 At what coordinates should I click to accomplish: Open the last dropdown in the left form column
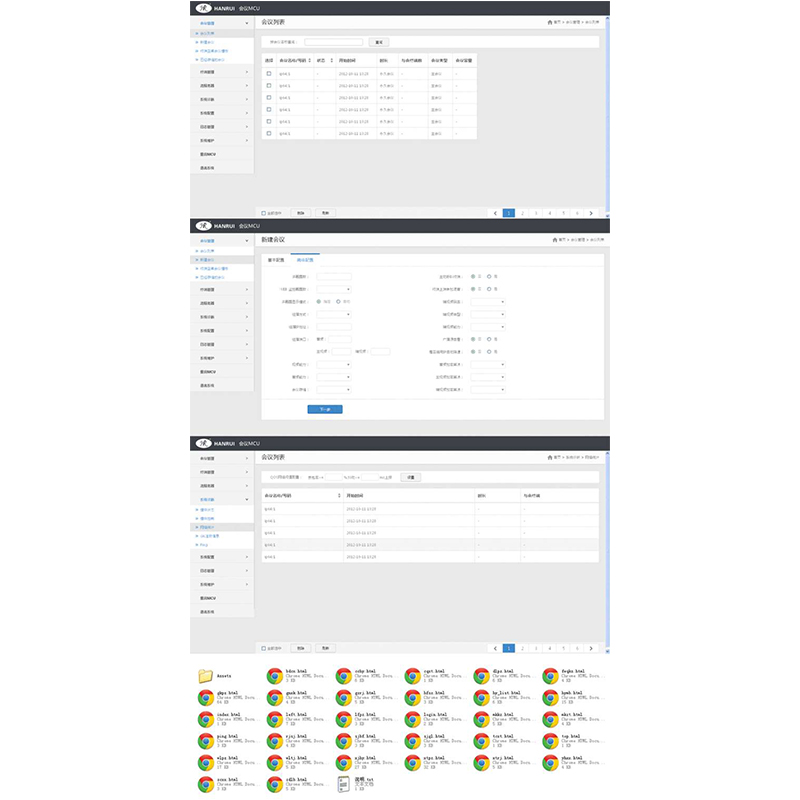coord(333,390)
